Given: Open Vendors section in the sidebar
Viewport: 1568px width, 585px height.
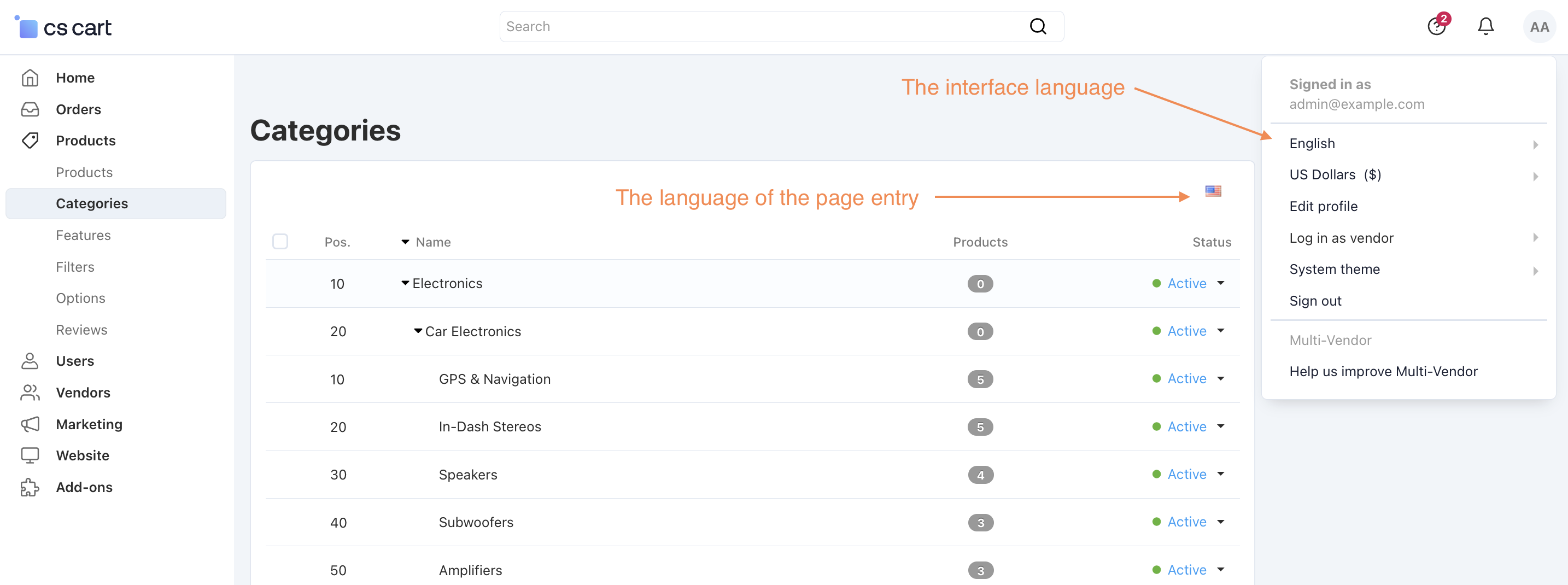Looking at the screenshot, I should (83, 393).
